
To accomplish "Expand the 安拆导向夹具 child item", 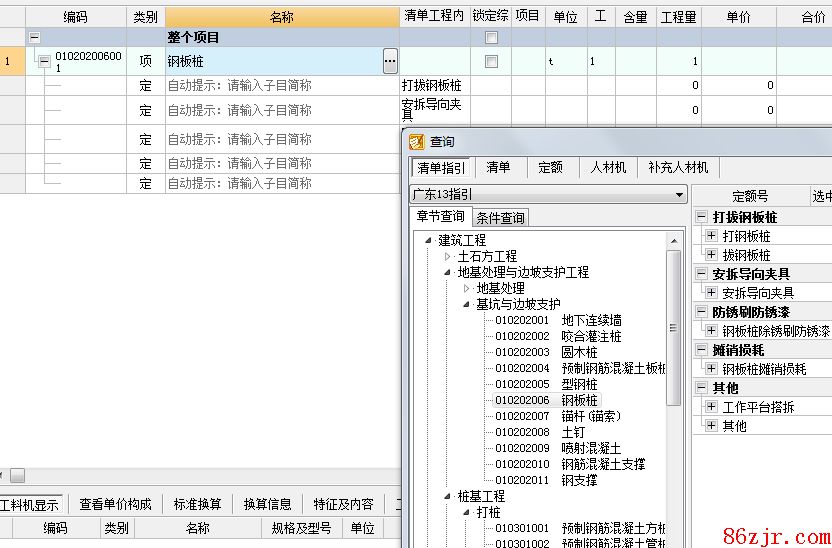I will pyautogui.click(x=711, y=293).
